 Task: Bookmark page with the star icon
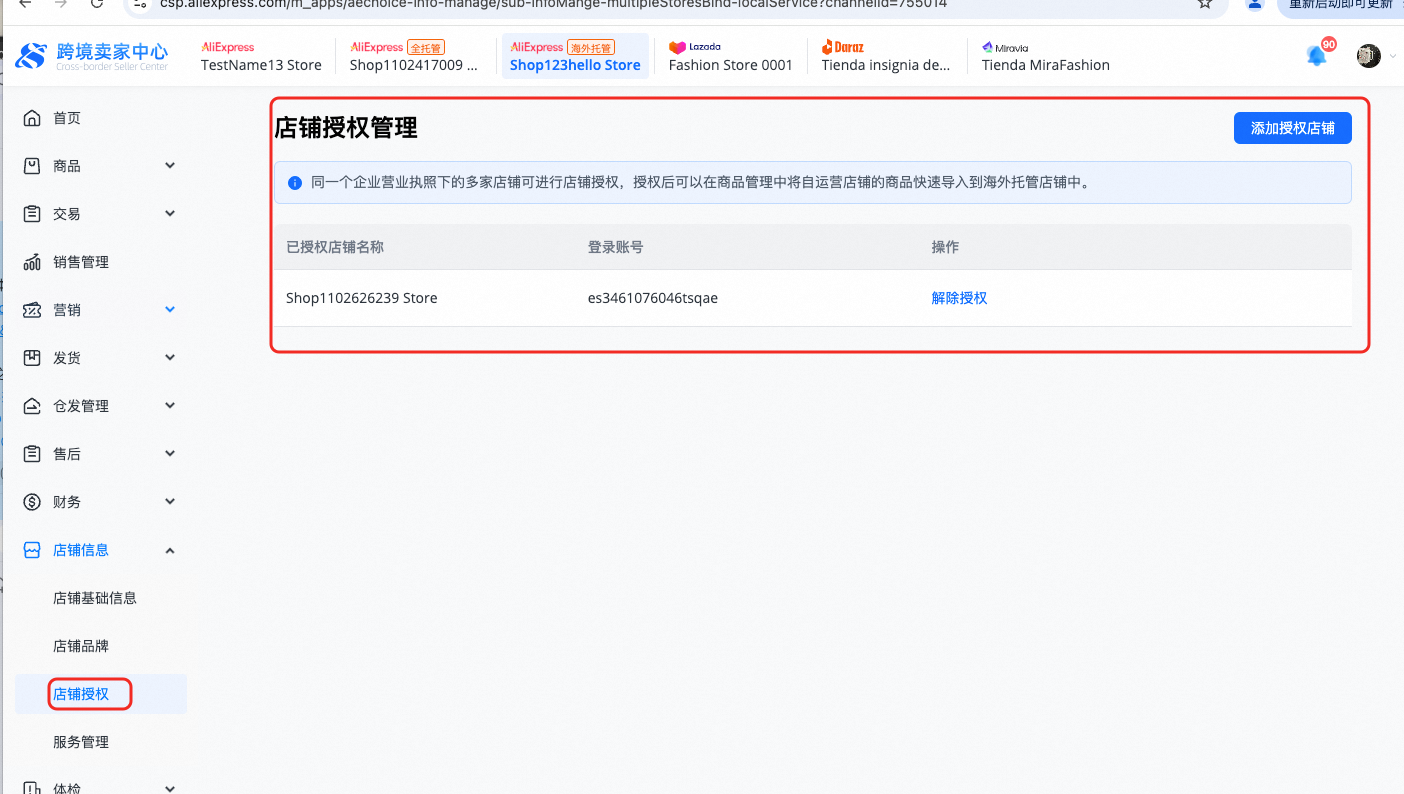tap(1205, 4)
